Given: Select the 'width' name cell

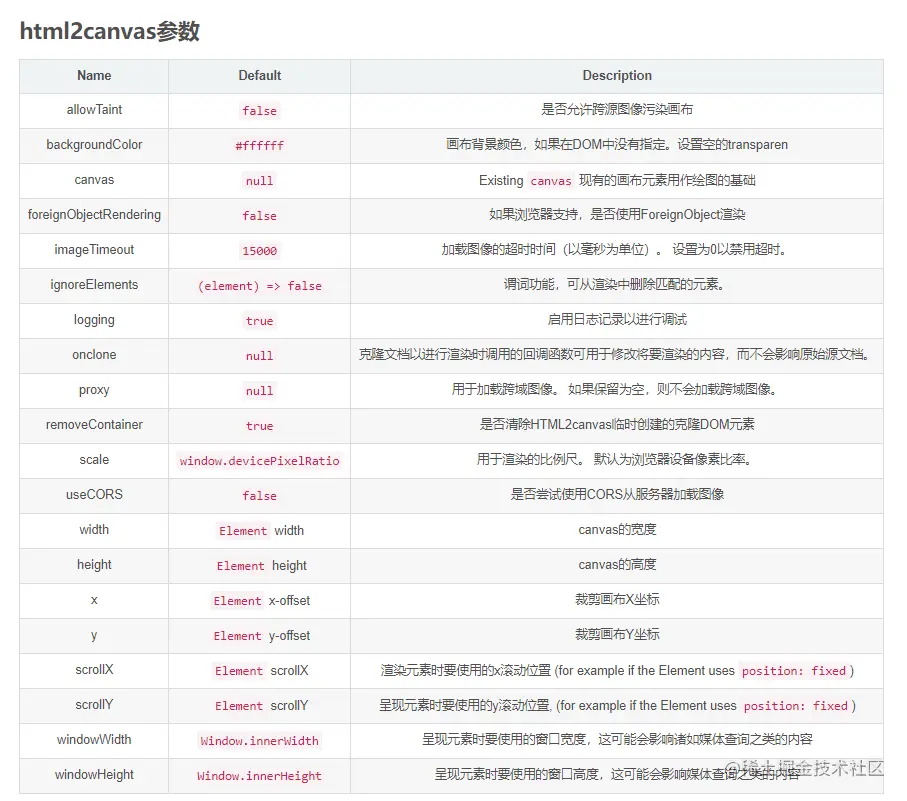Looking at the screenshot, I should [94, 530].
